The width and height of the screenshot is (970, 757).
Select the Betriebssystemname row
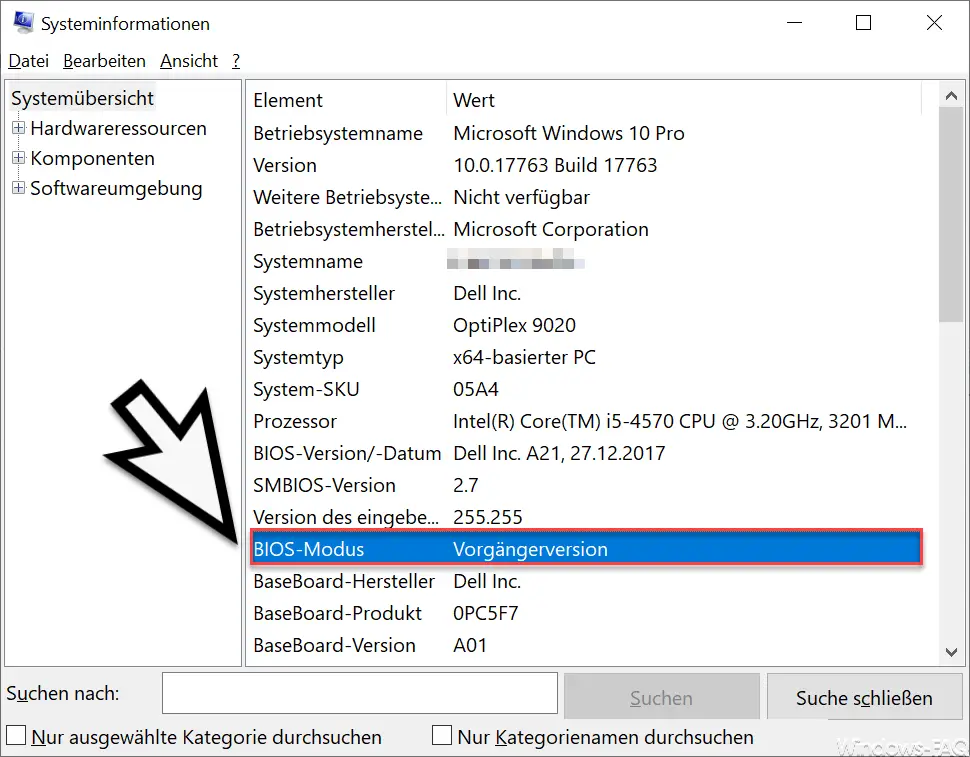pos(586,133)
